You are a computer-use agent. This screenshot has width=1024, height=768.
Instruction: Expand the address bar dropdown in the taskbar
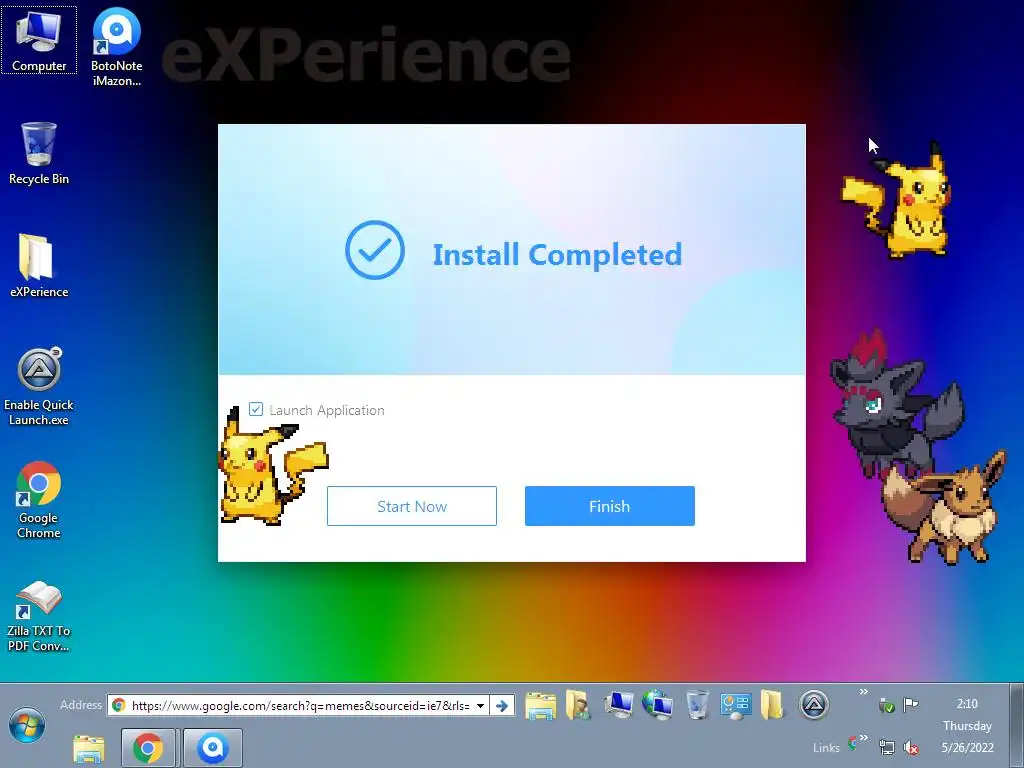click(x=480, y=705)
